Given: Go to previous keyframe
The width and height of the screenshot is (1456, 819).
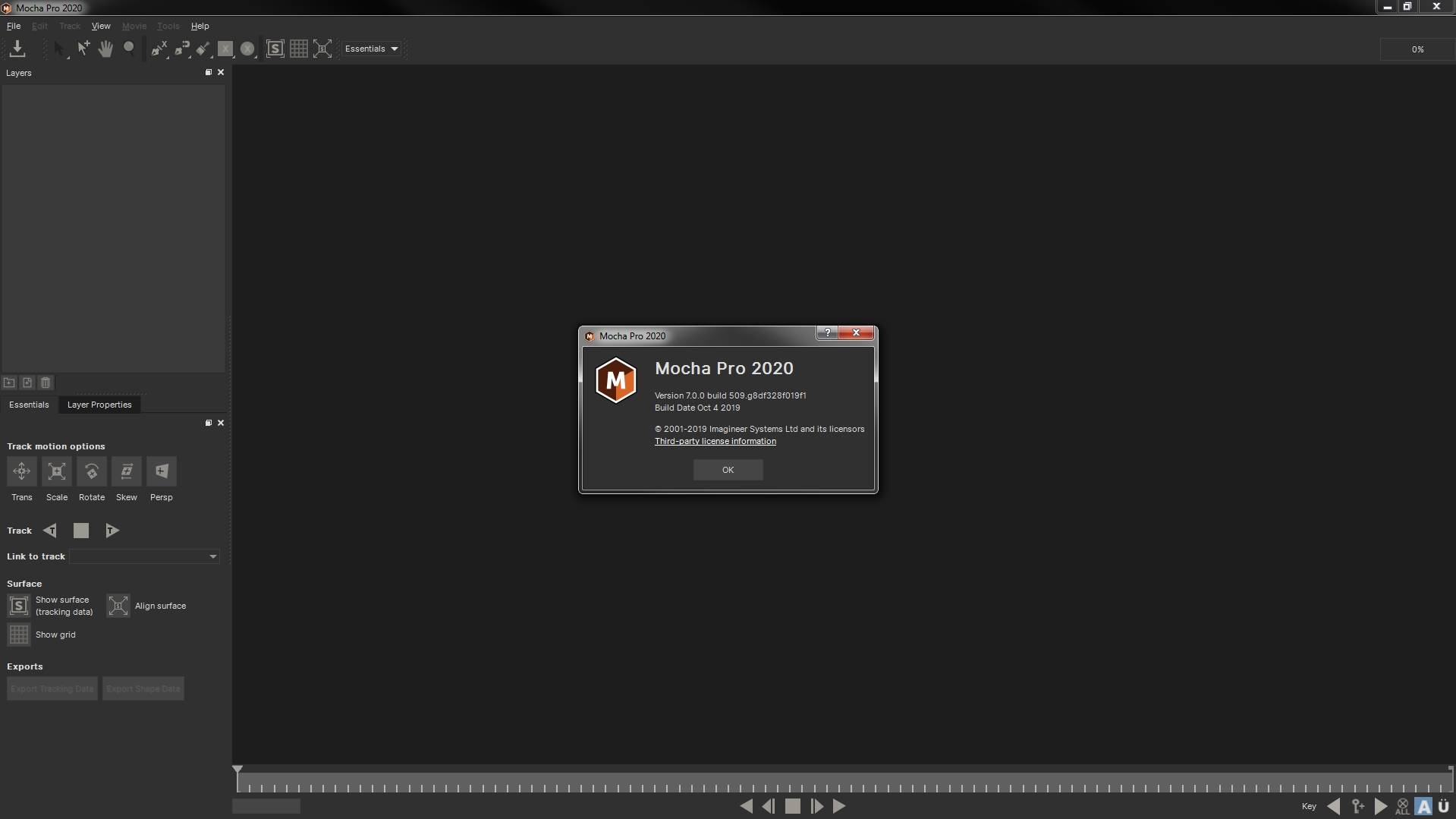Looking at the screenshot, I should click(1333, 806).
